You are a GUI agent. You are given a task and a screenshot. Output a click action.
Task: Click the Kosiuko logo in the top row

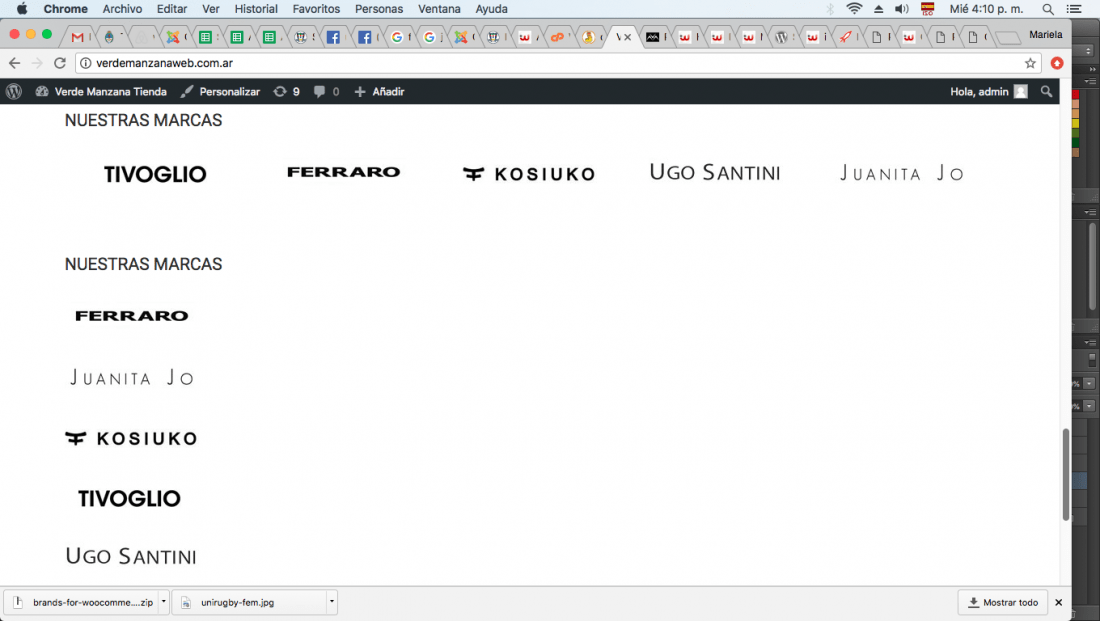pos(529,174)
